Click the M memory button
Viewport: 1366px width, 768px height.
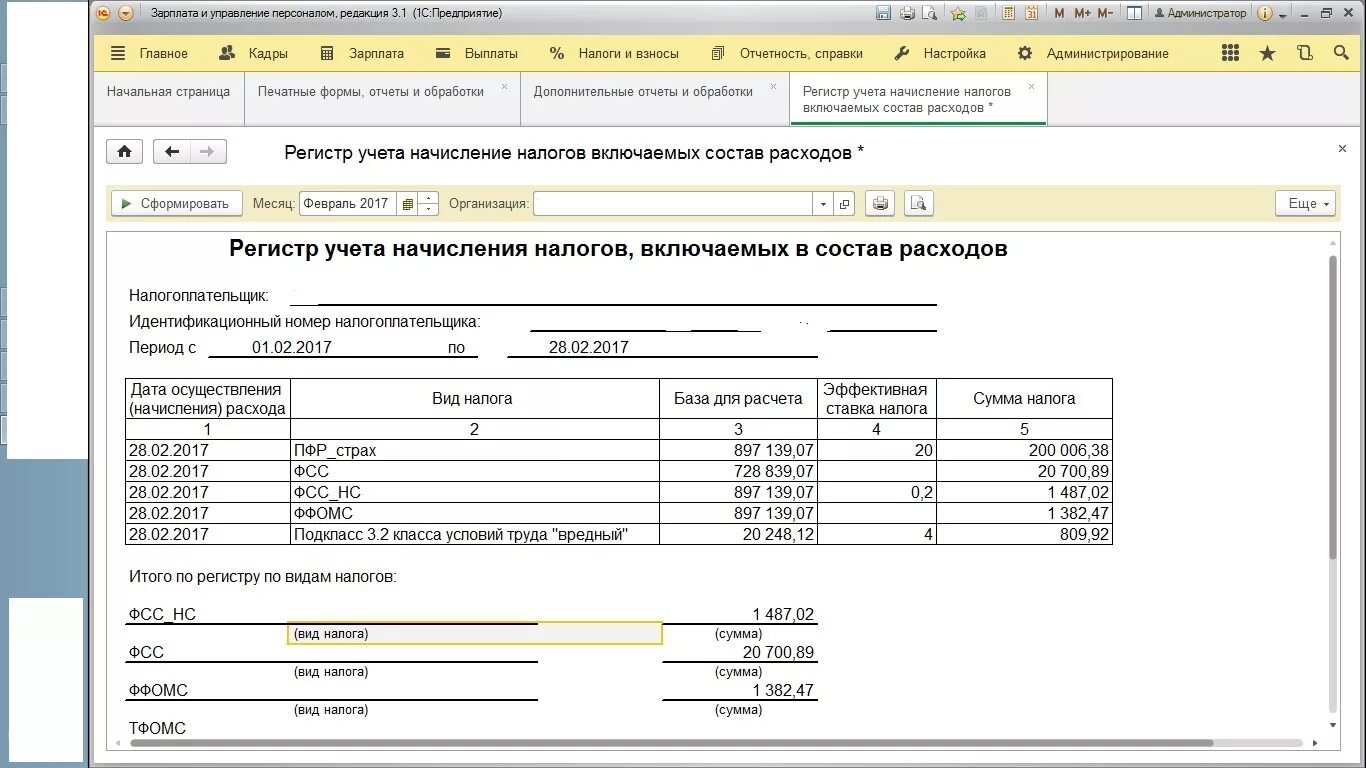pos(1059,13)
